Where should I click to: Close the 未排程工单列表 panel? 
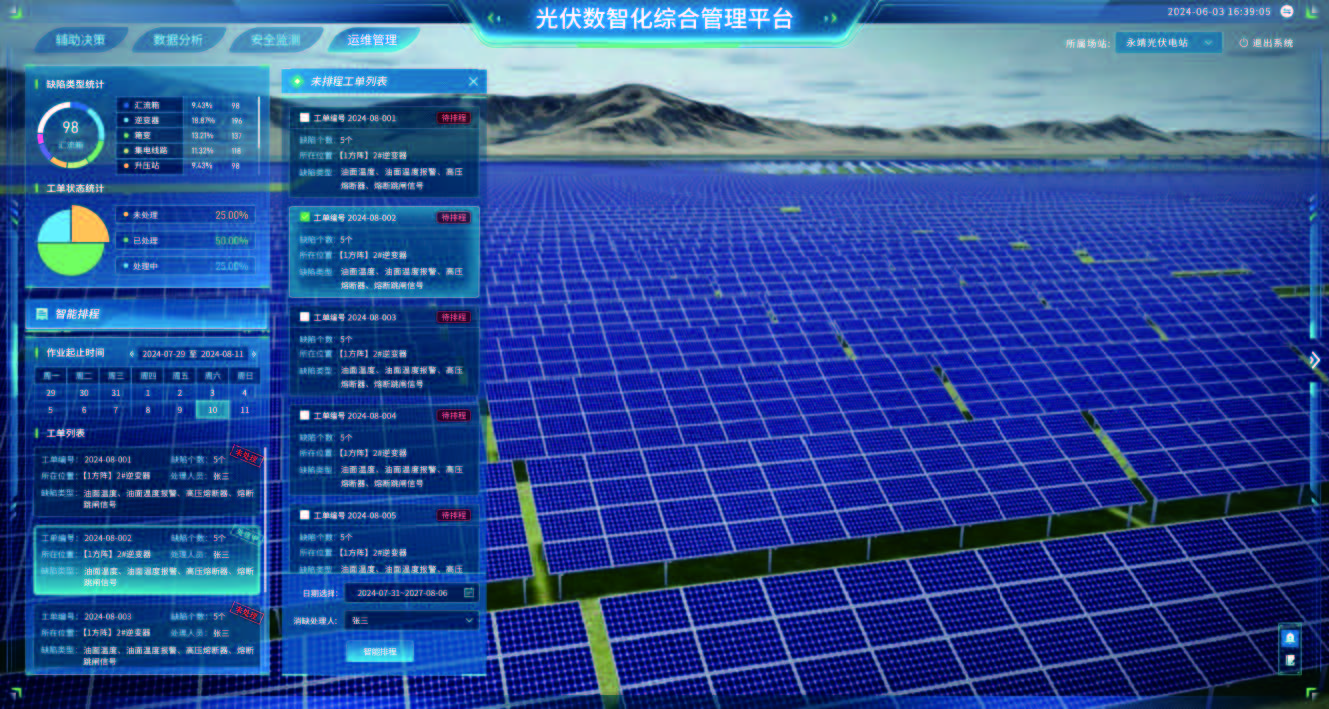[x=473, y=81]
